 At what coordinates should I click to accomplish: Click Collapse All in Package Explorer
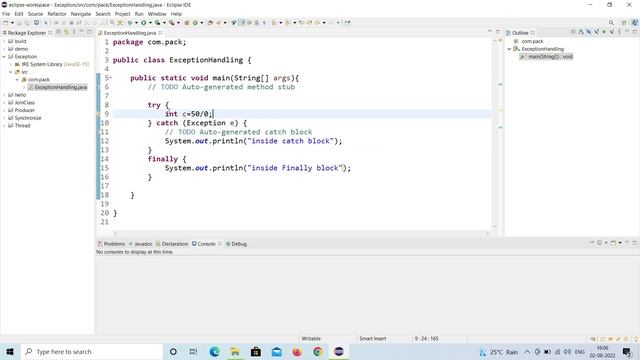(59, 32)
